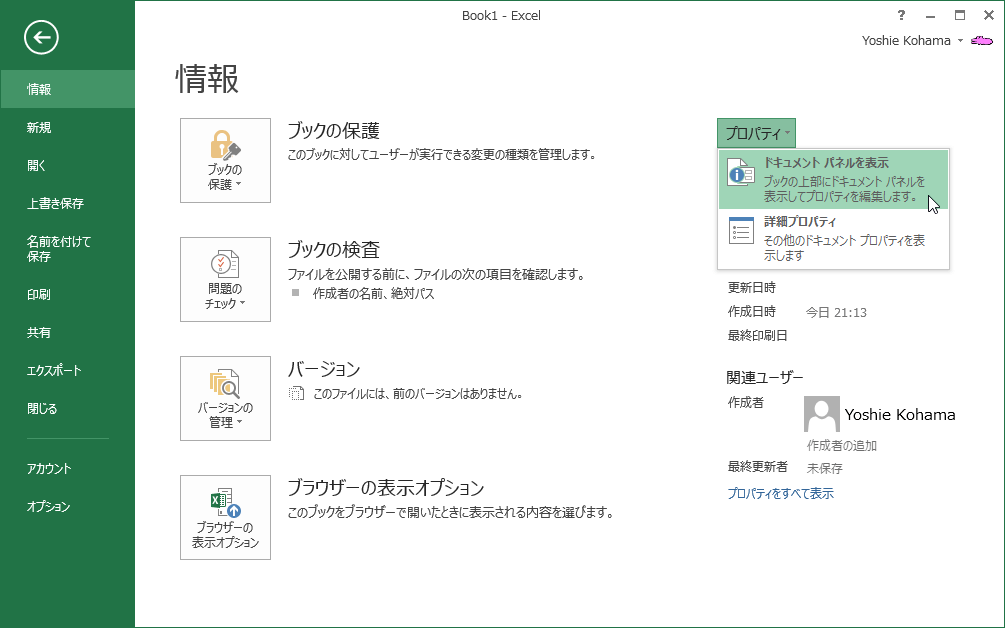Expand the プロパティ dropdown
The image size is (1005, 628).
pyautogui.click(x=756, y=133)
